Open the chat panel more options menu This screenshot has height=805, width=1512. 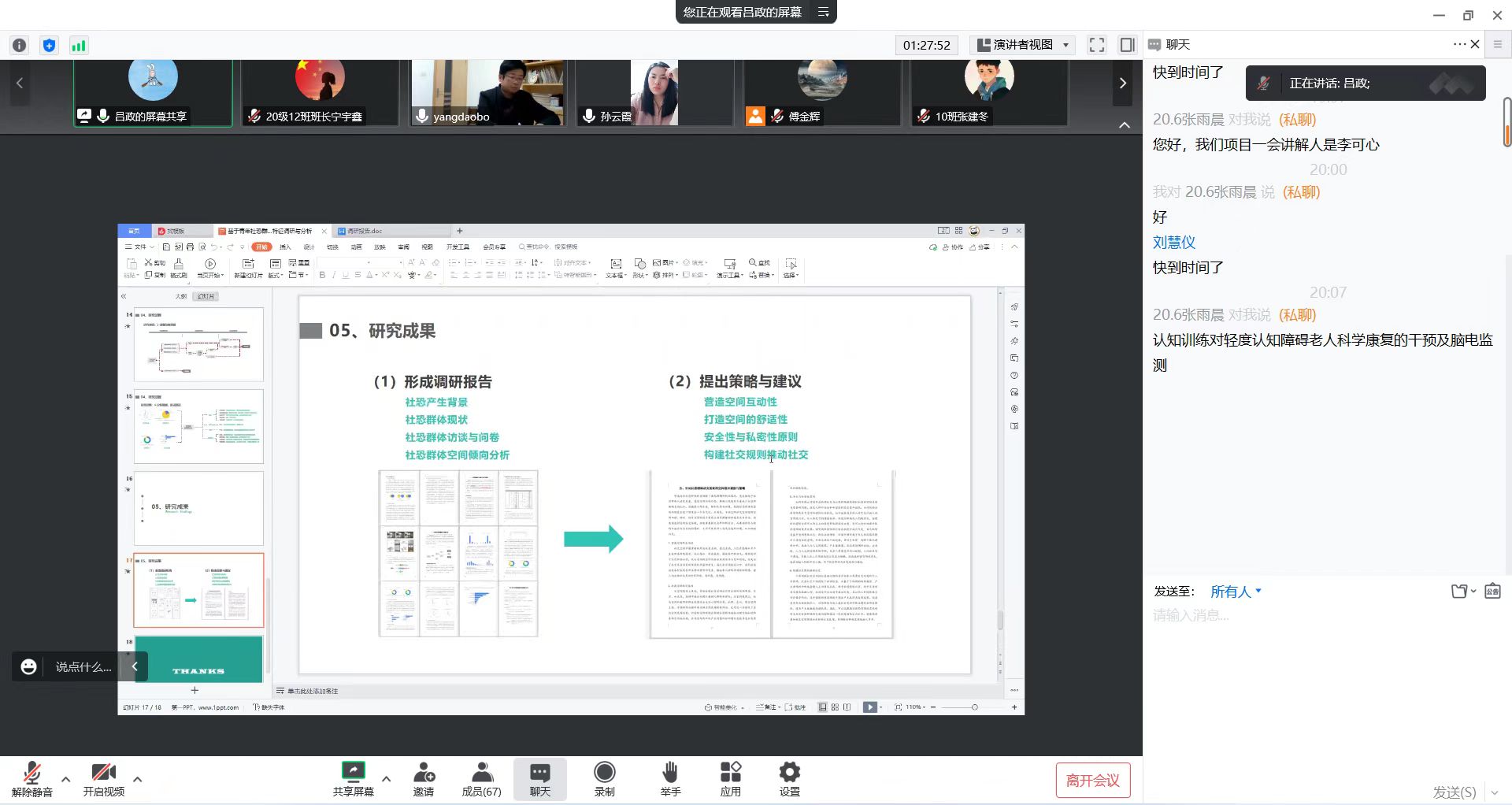(x=1459, y=44)
